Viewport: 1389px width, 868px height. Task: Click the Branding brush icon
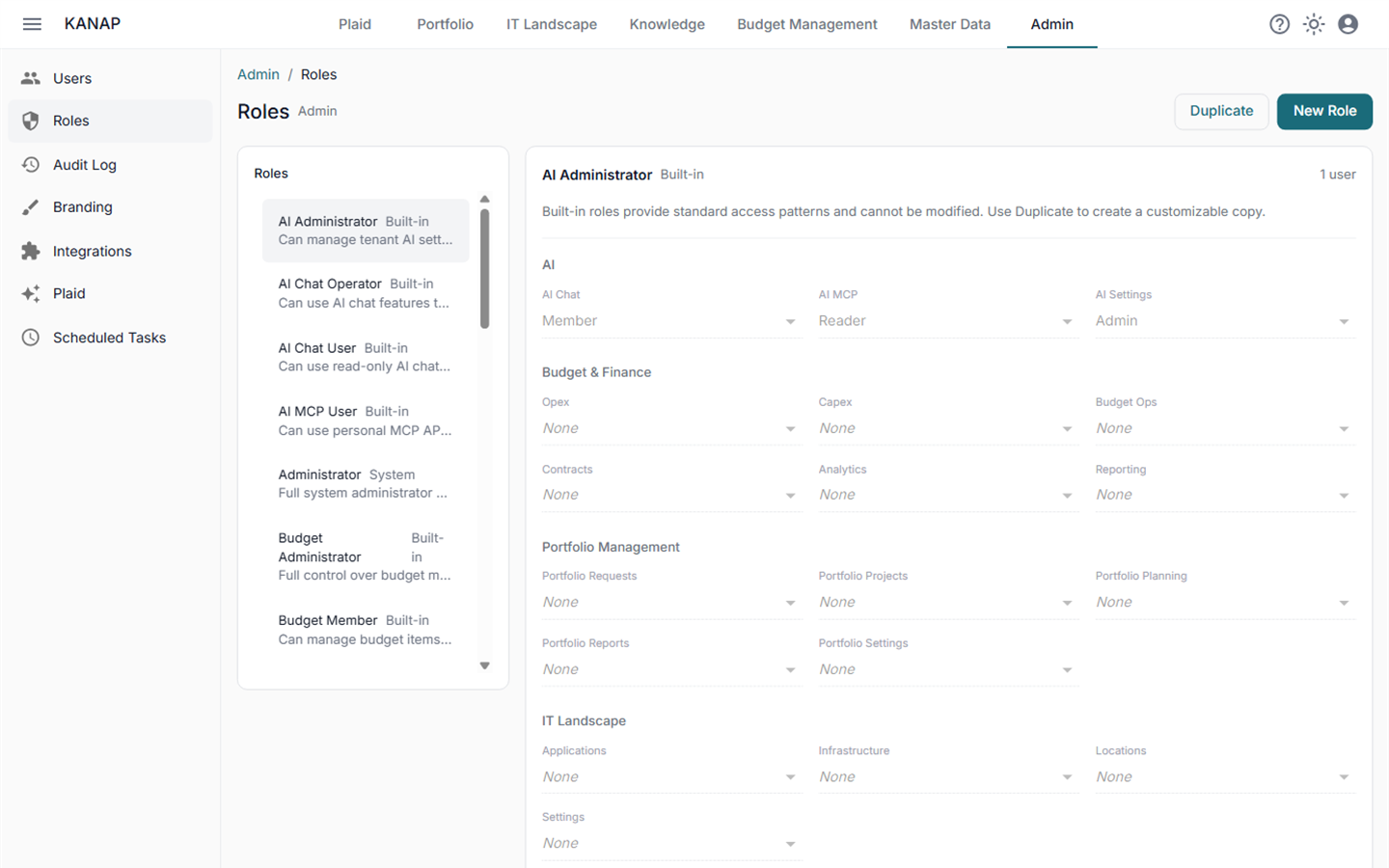click(31, 207)
